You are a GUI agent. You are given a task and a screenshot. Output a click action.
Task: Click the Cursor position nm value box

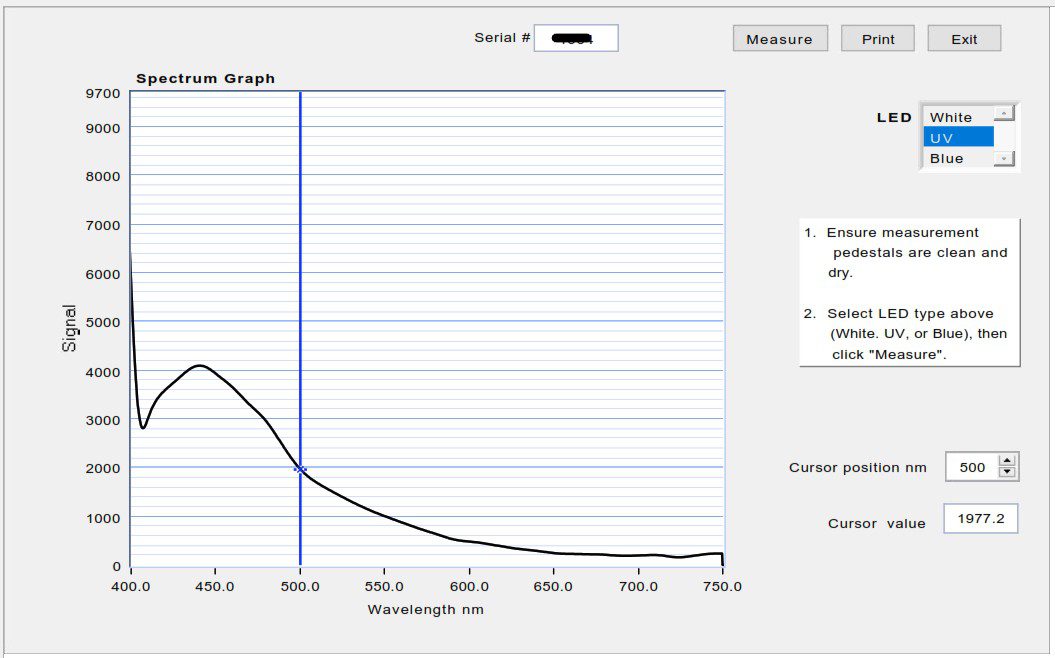[973, 467]
